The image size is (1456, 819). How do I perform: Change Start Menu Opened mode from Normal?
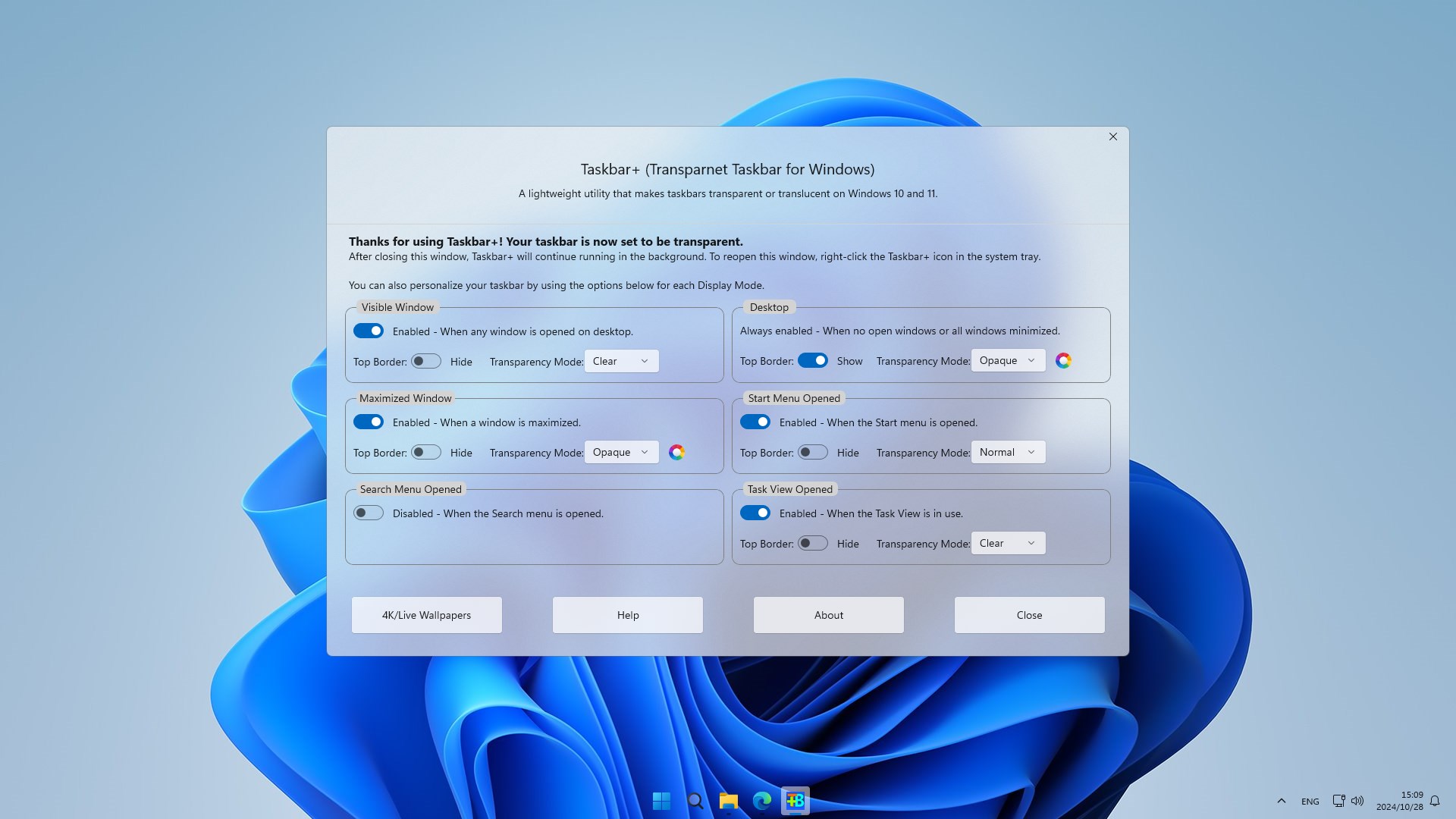(1008, 452)
